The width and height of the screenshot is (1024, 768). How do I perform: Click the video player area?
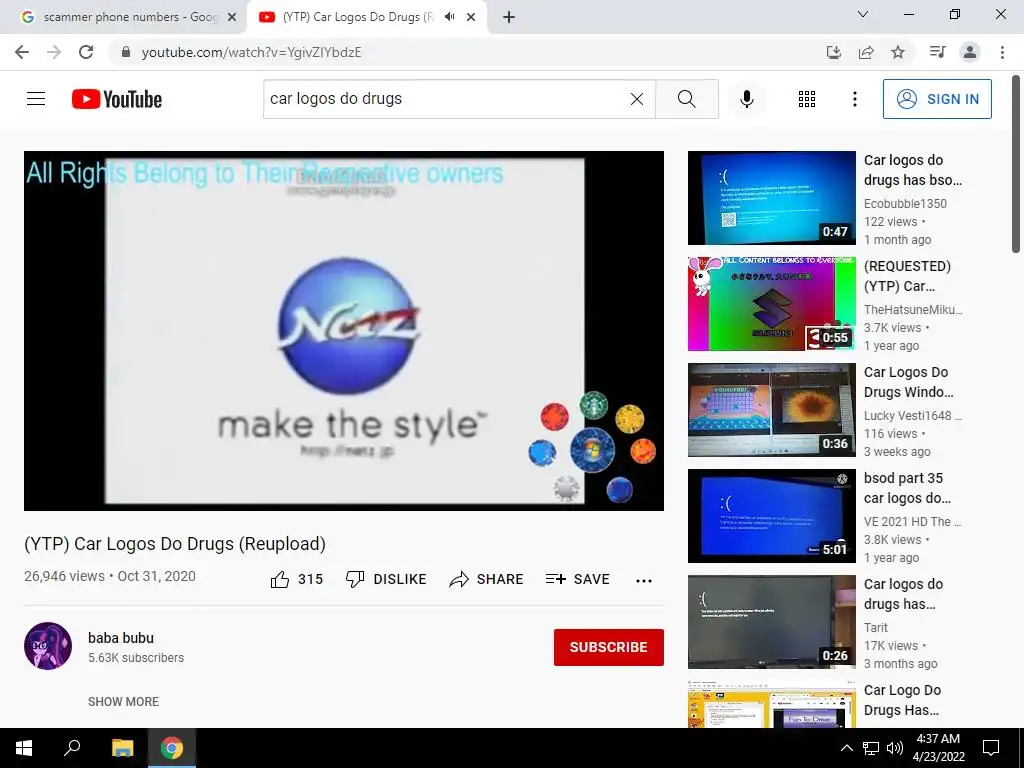tap(344, 330)
